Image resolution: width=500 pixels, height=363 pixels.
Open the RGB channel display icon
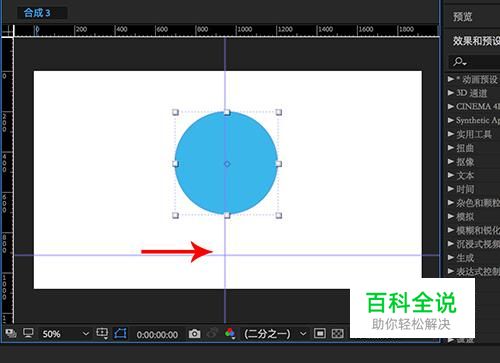[x=230, y=333]
